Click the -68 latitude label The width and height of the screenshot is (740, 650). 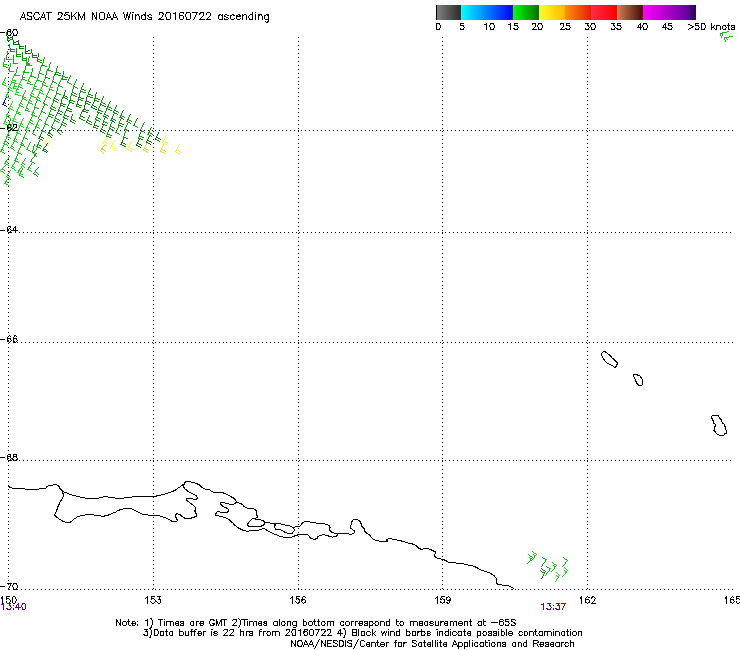point(9,458)
